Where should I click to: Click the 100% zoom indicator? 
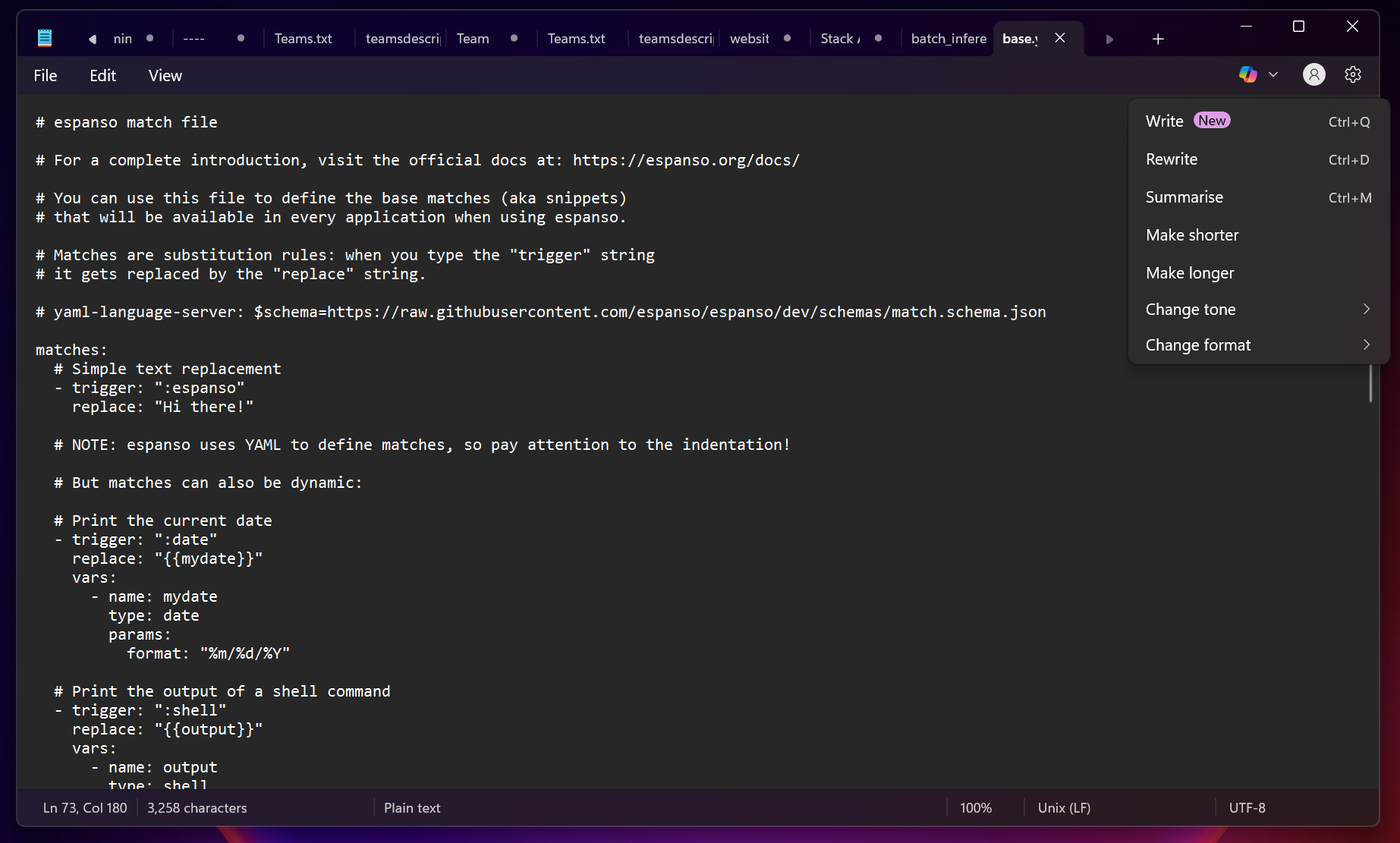point(976,807)
